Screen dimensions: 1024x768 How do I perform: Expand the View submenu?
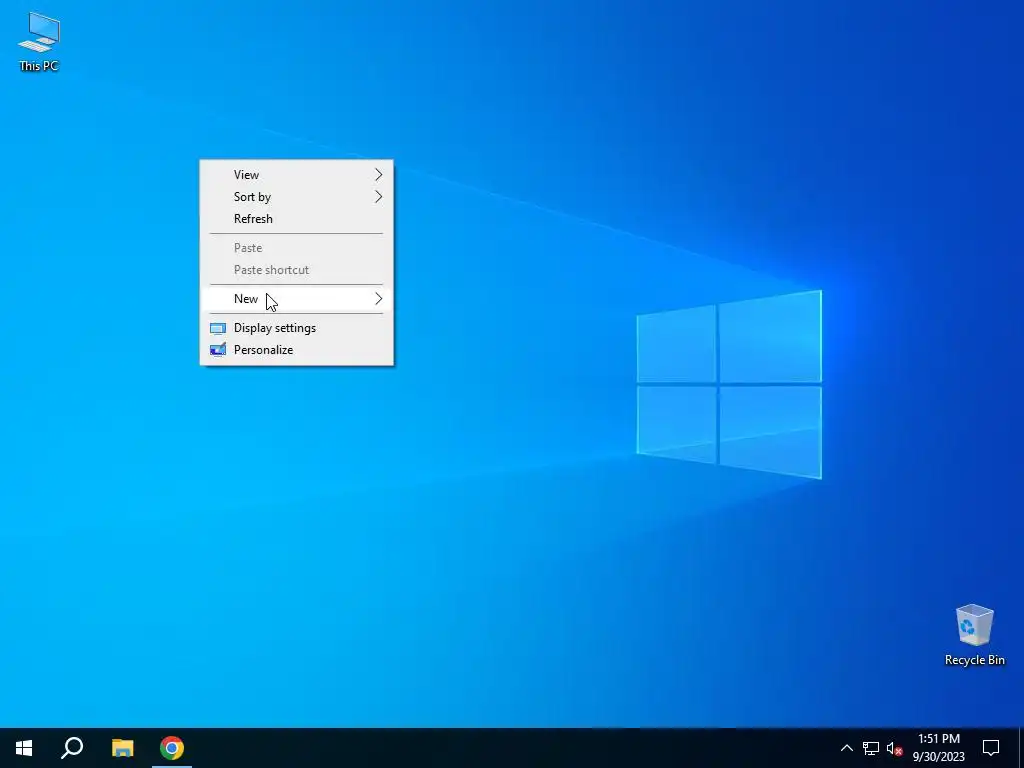click(296, 174)
